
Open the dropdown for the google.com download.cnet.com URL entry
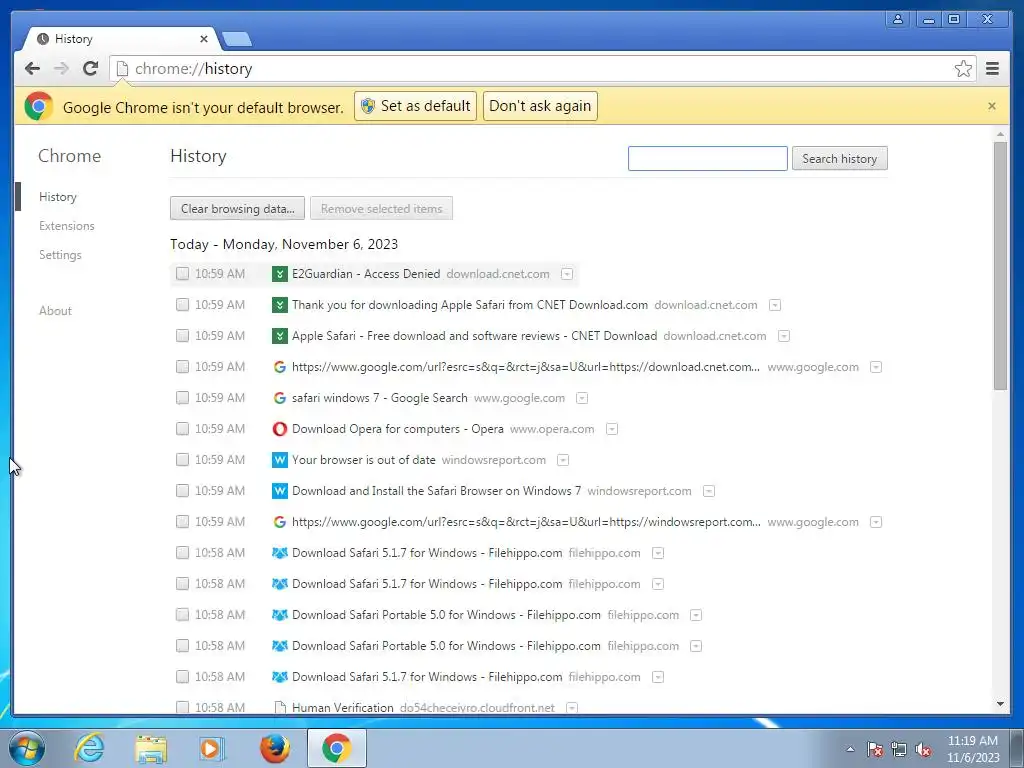pyautogui.click(x=876, y=367)
